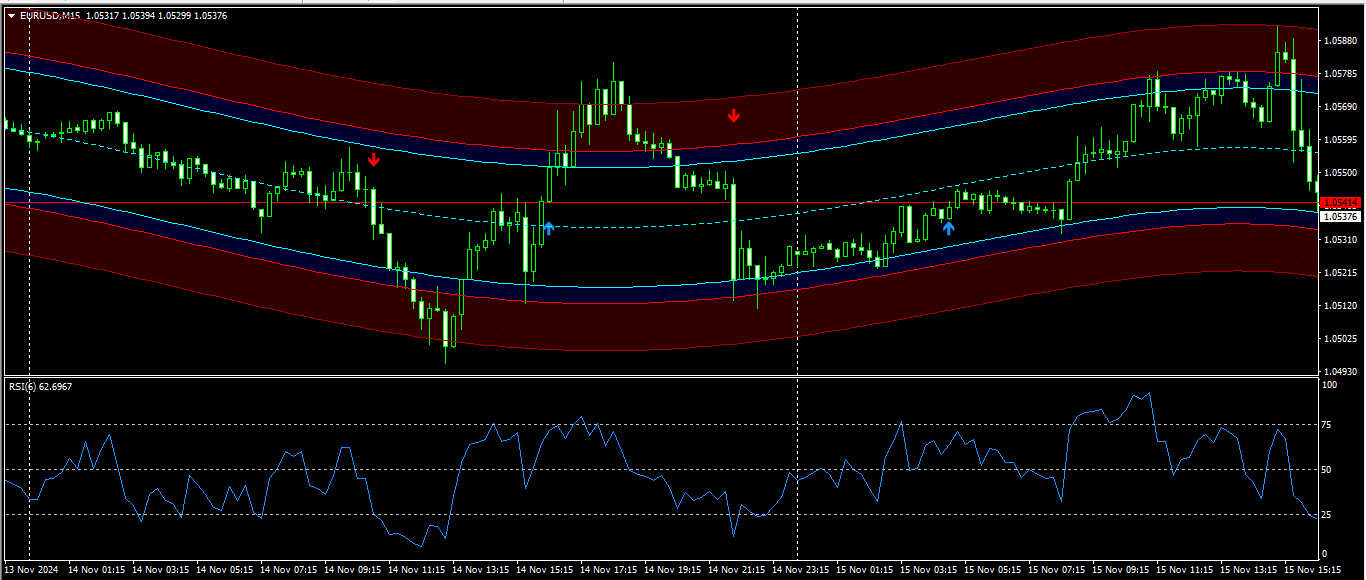1366x580 pixels.
Task: Click the white 1.05376 current price tag
Action: click(x=1340, y=216)
